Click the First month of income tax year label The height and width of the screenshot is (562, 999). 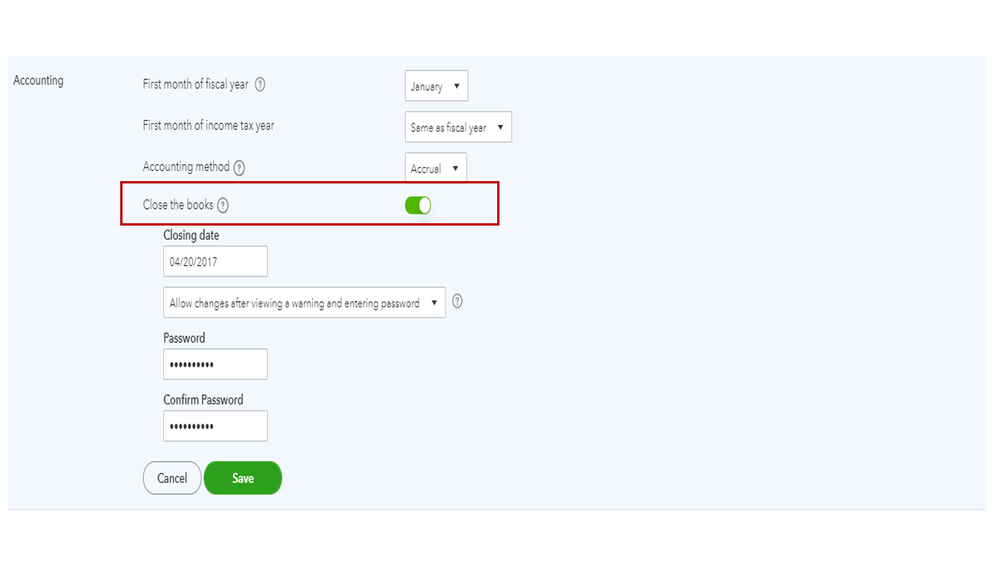208,125
